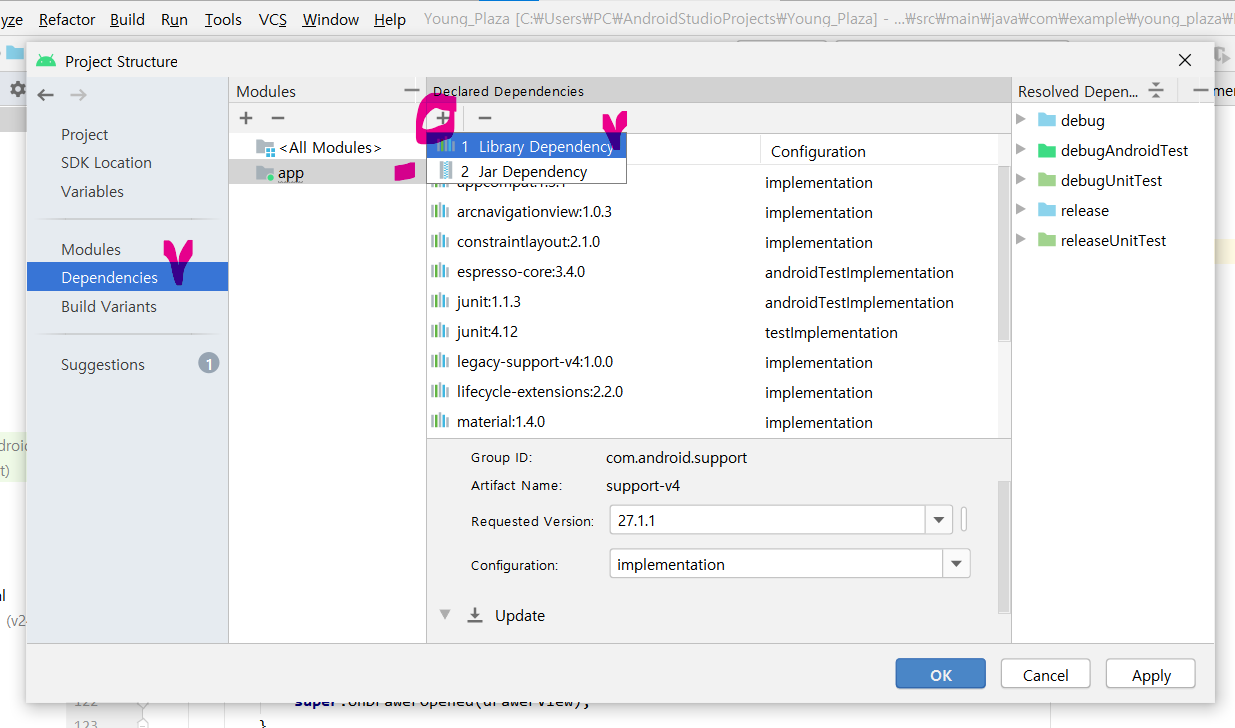Viewport: 1235px width, 728px height.
Task: Open the Requested Version dropdown arrow
Action: click(x=938, y=521)
